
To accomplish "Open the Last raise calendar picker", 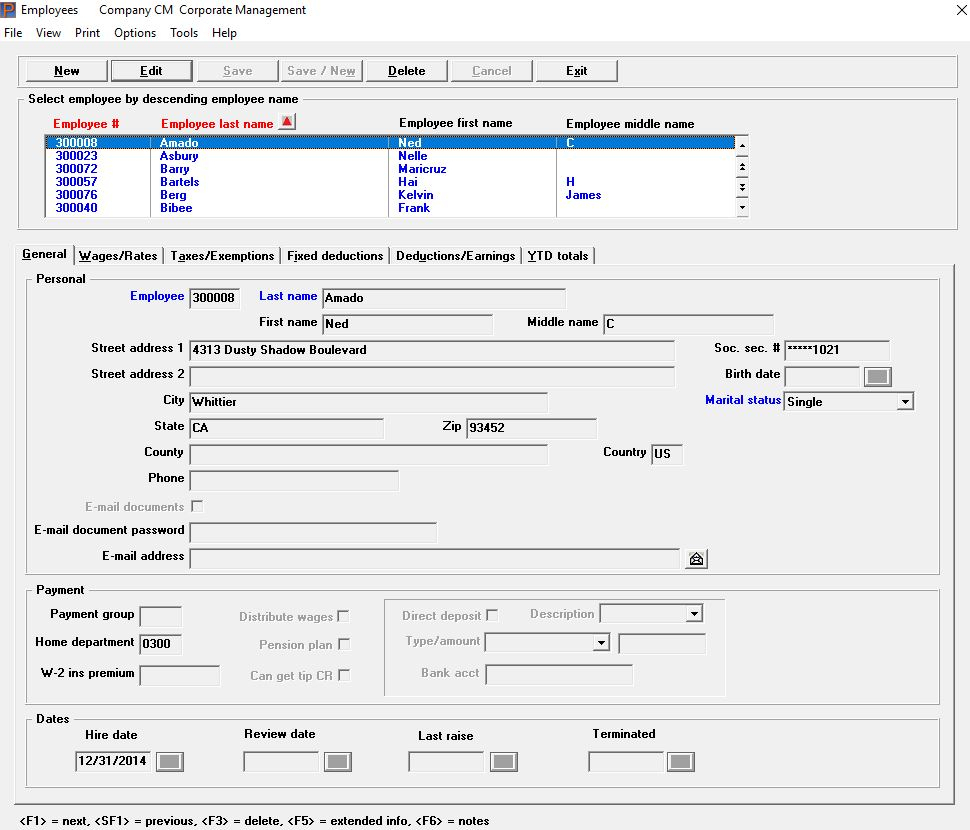I will [503, 762].
